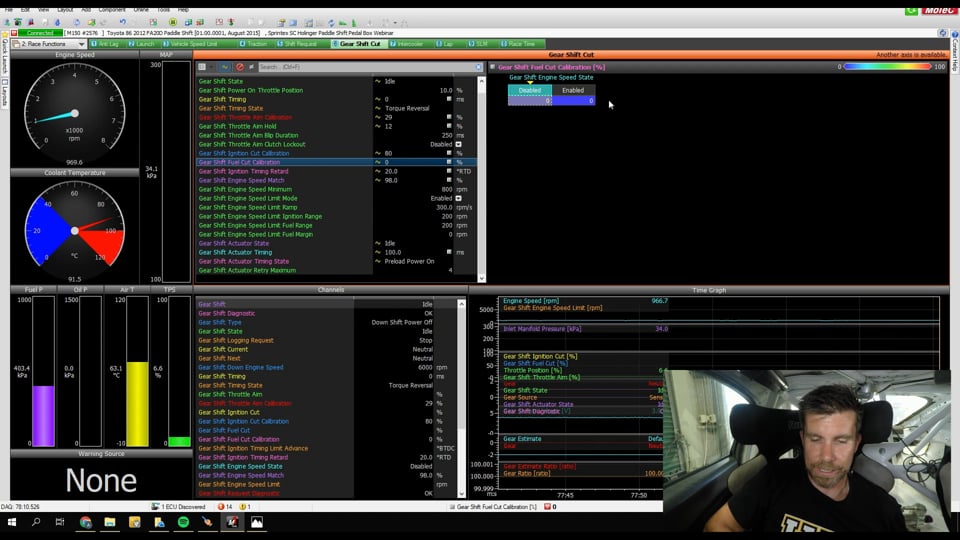Click the help icon at the right of the connection bar

click(x=942, y=33)
